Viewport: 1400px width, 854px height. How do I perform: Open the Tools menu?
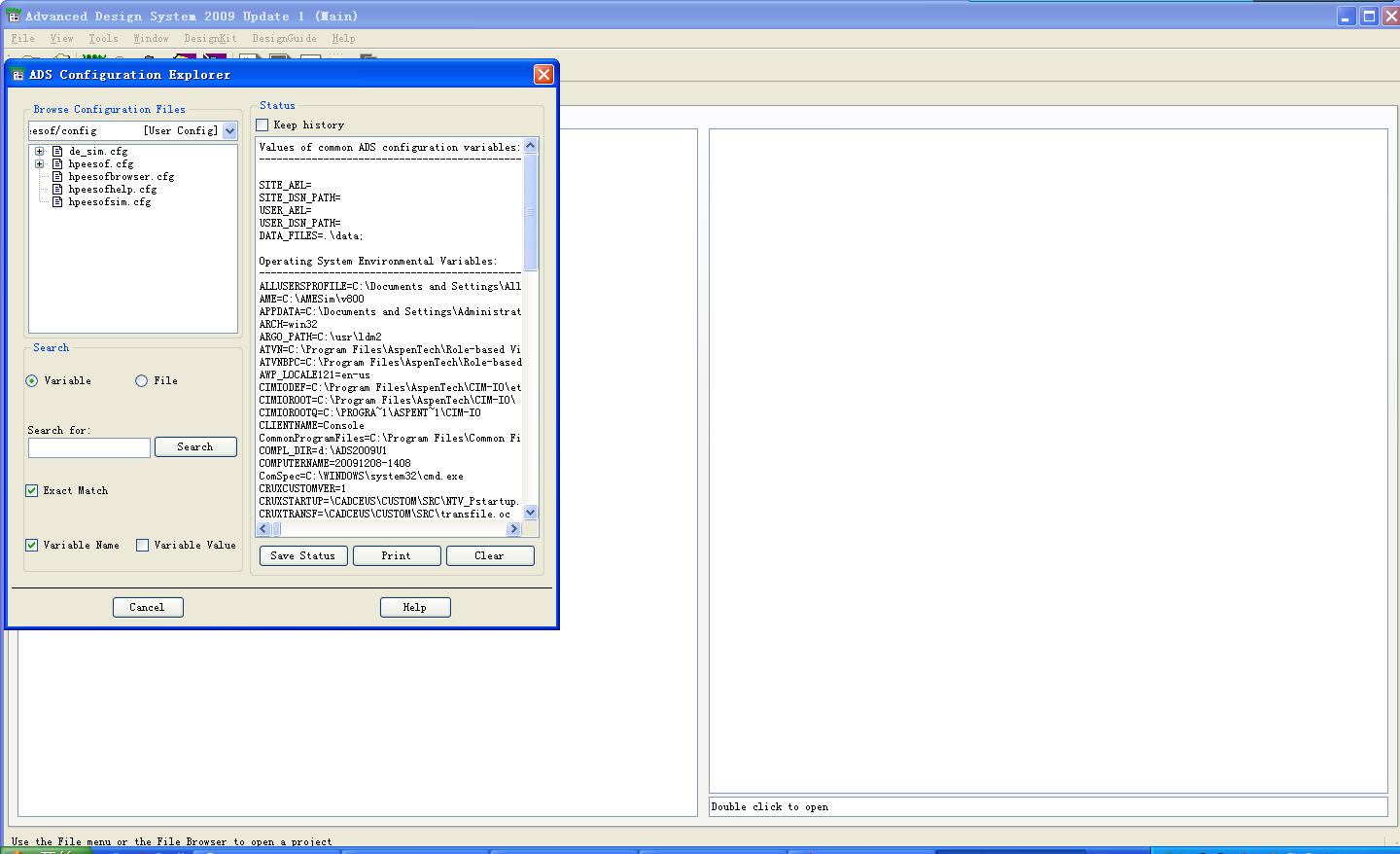(103, 39)
